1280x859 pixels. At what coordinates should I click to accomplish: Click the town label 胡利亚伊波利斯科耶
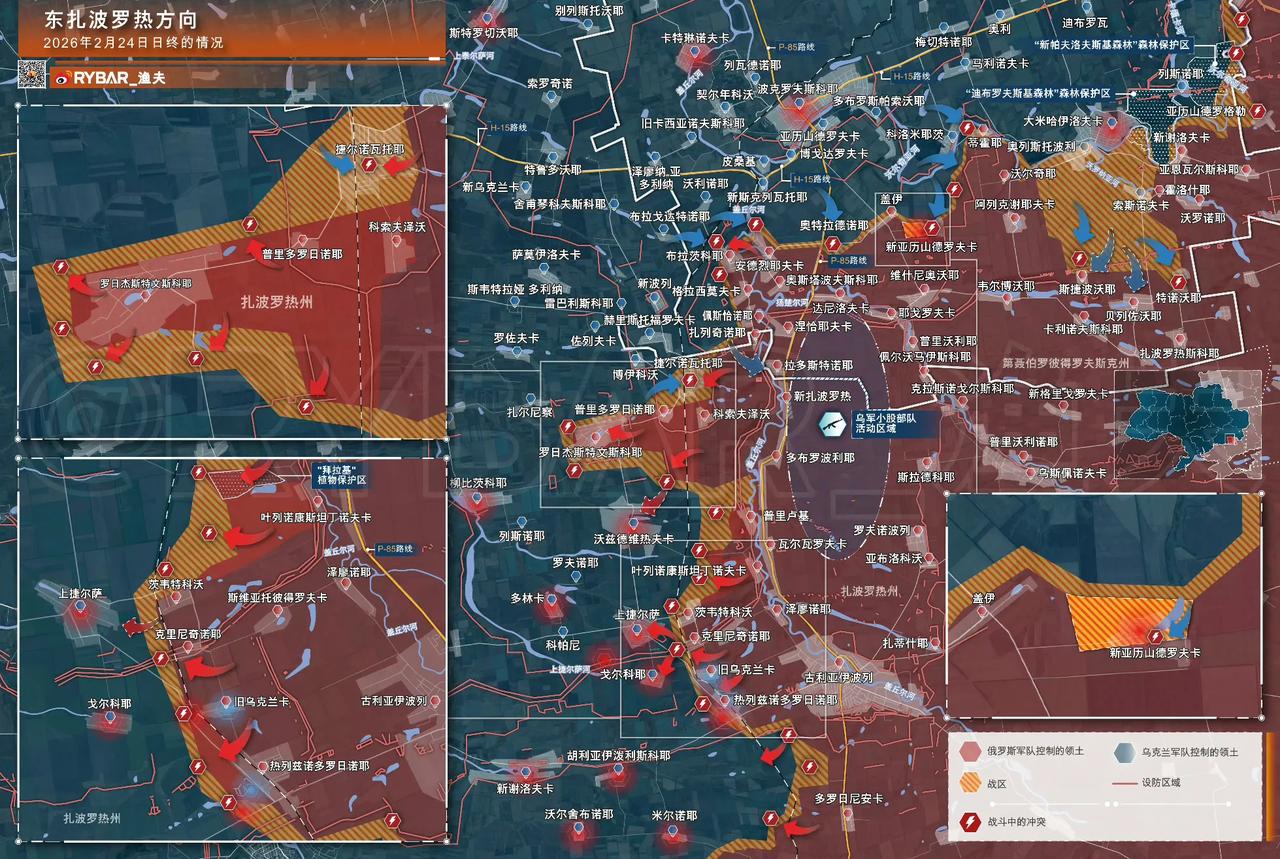618,755
